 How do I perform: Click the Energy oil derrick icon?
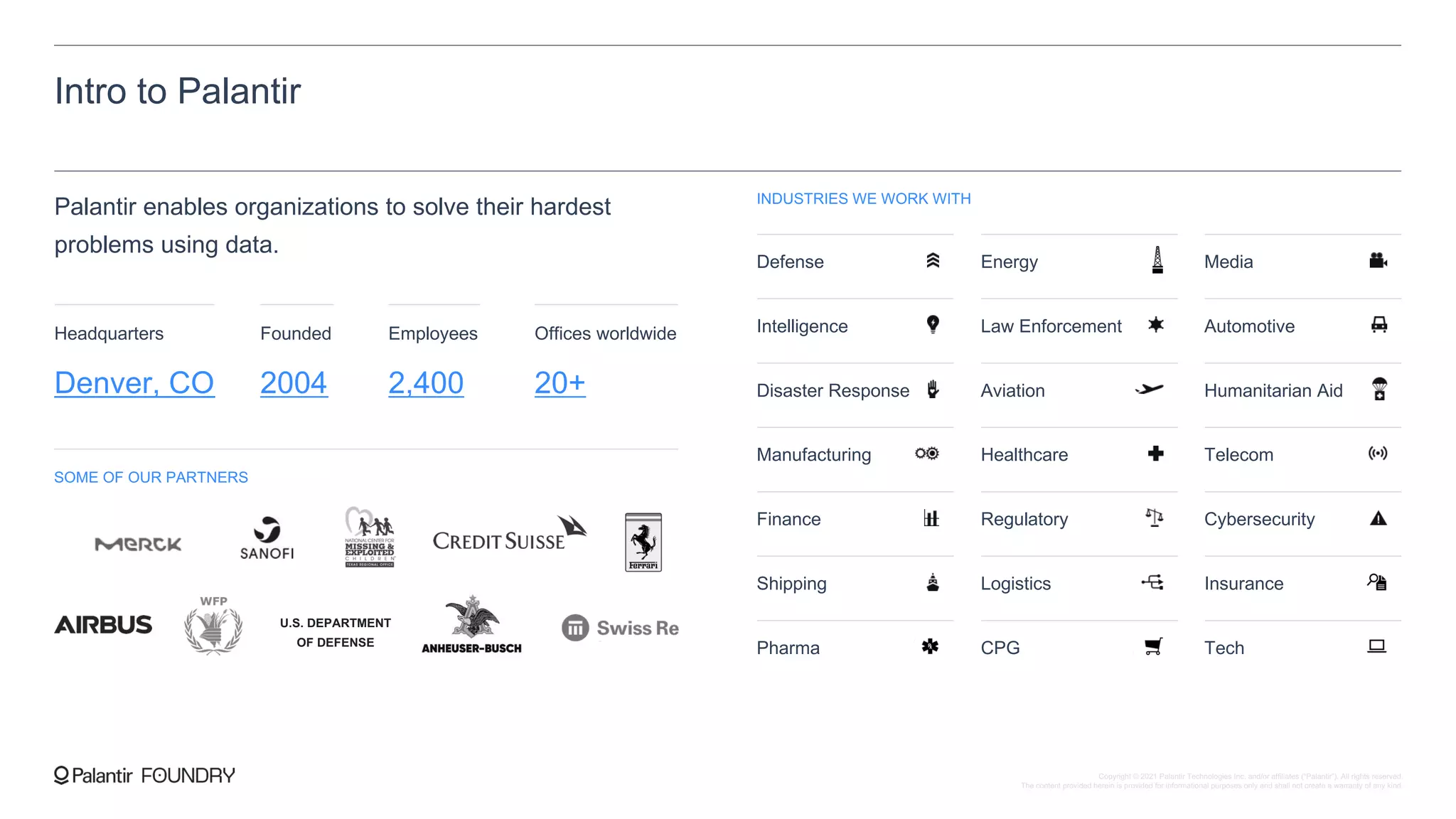(1157, 260)
